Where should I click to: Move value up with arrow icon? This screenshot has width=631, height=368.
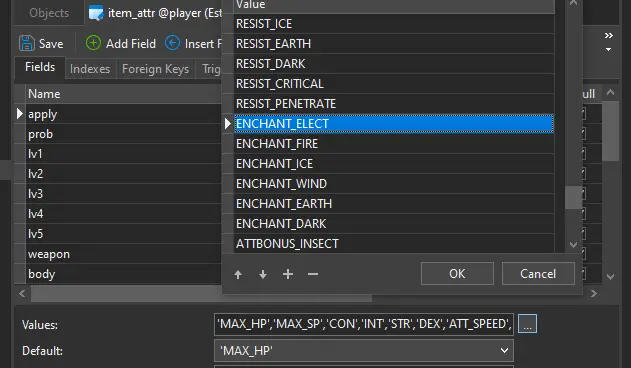(238, 274)
